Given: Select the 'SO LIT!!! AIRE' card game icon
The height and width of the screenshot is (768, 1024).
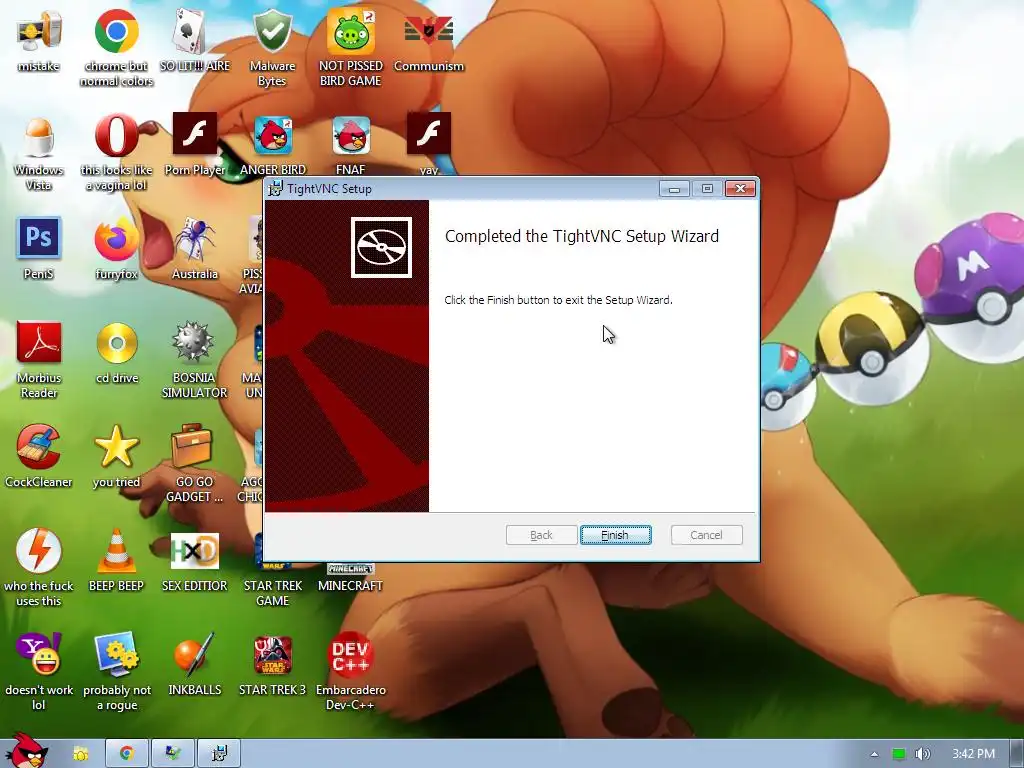Looking at the screenshot, I should click(195, 40).
